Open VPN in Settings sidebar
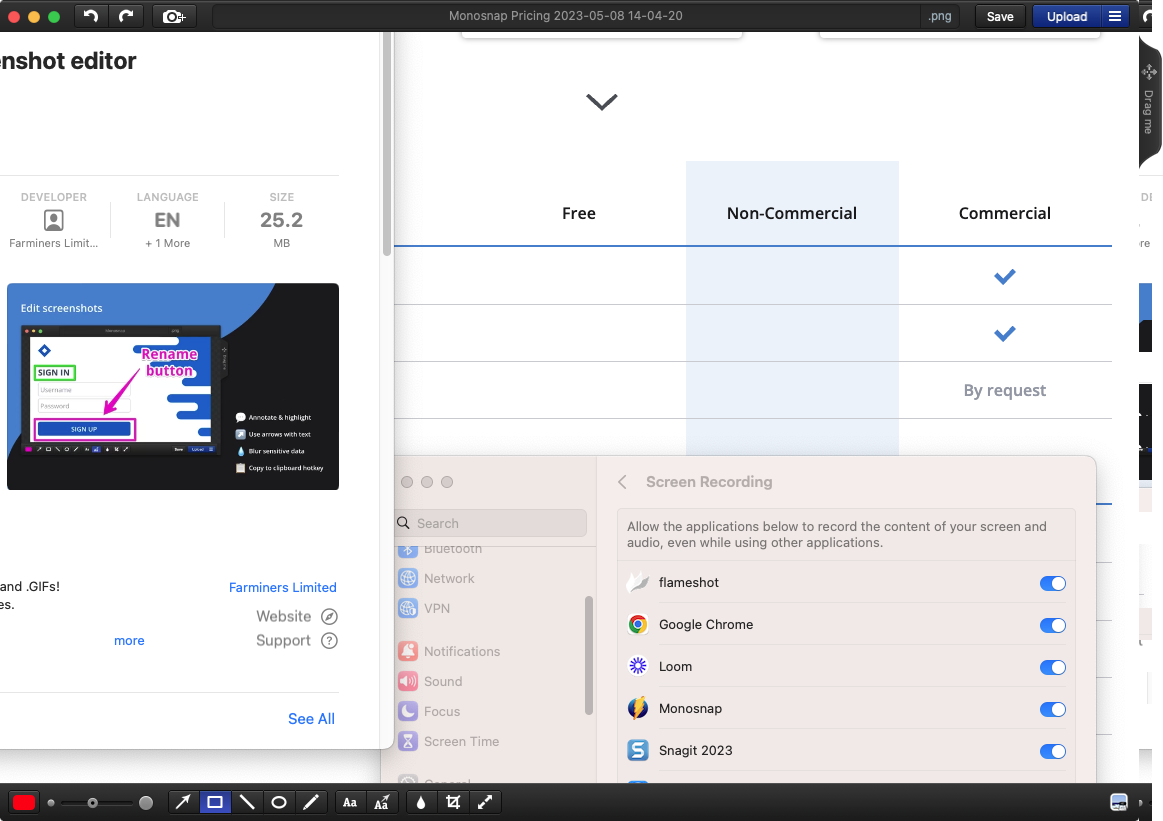The width and height of the screenshot is (1163, 821). click(x=424, y=608)
